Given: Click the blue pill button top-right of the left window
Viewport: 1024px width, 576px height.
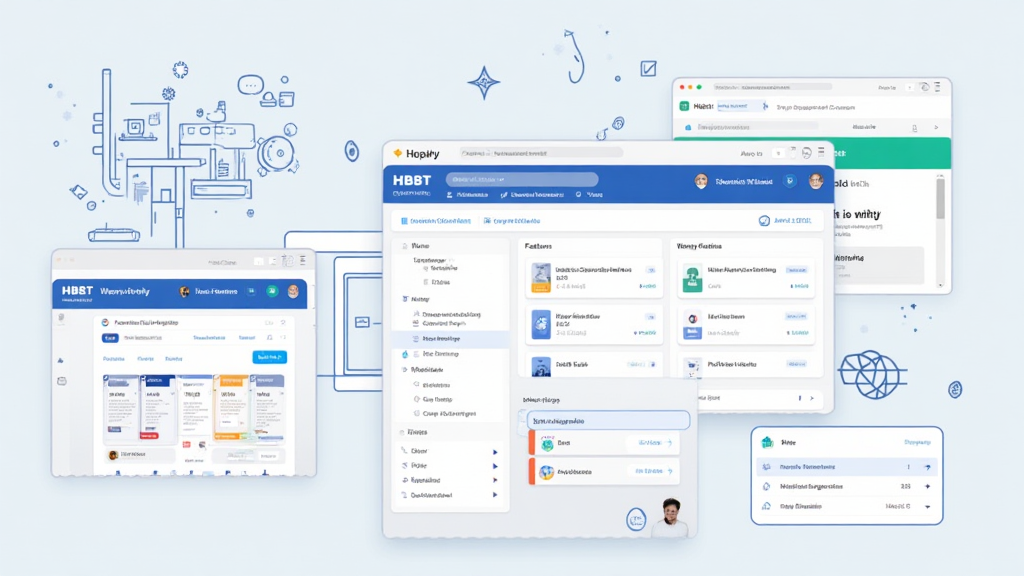Looking at the screenshot, I should [x=270, y=357].
